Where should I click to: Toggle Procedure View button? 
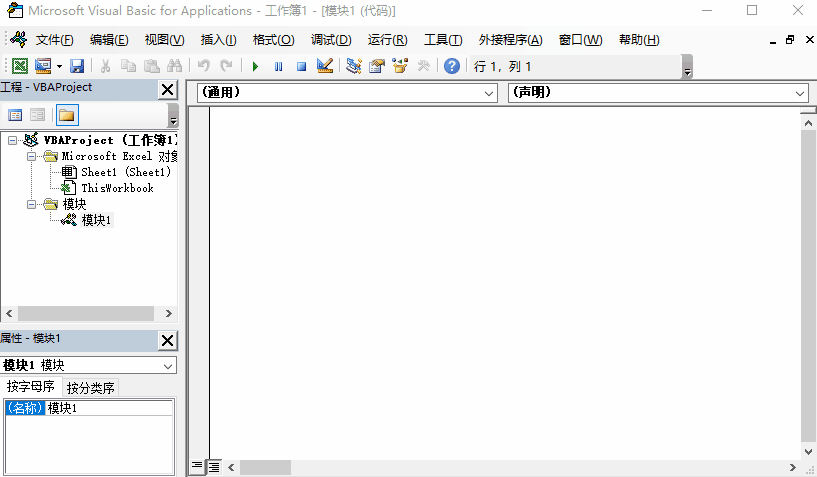(197, 466)
